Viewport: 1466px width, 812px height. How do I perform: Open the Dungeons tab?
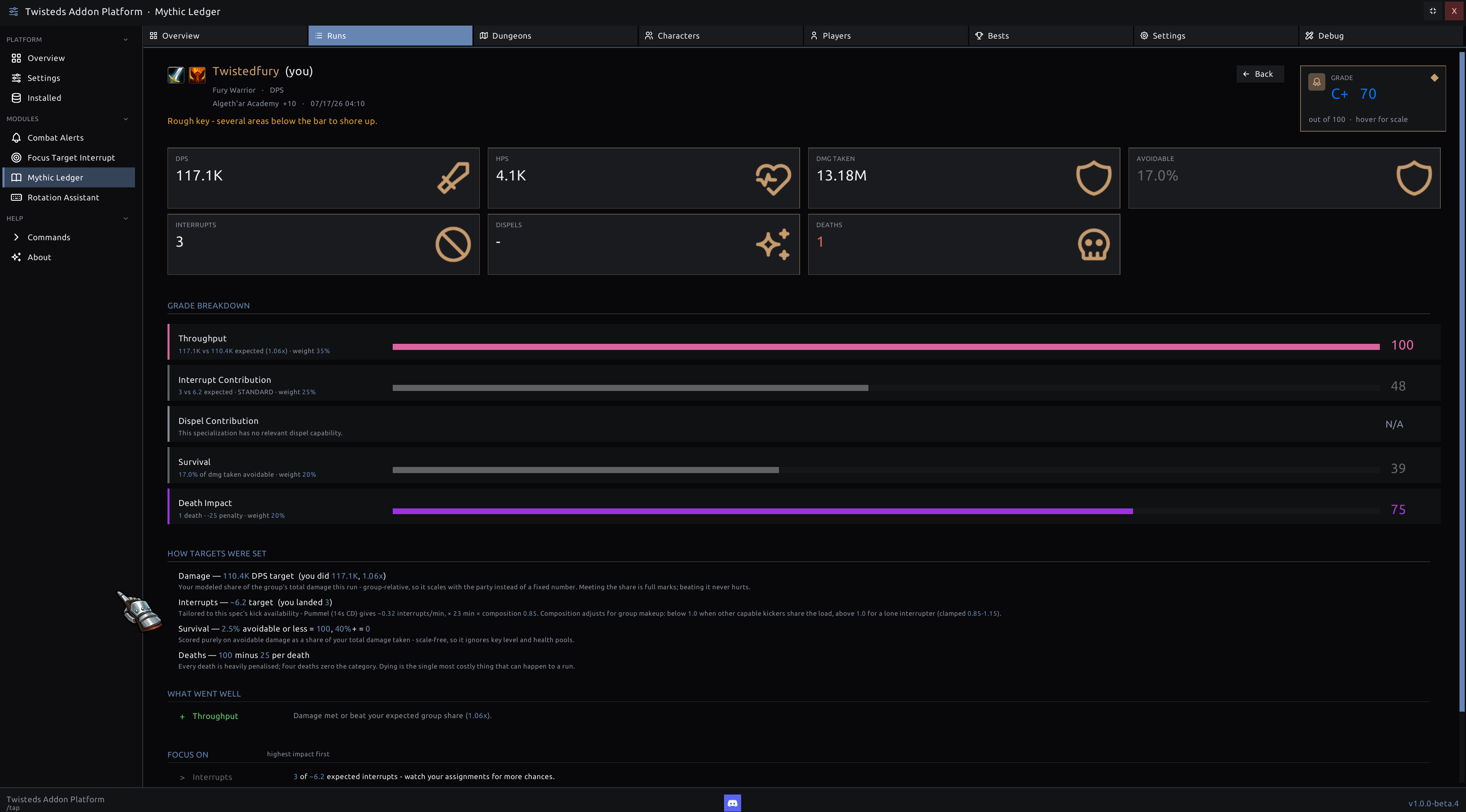(x=555, y=35)
